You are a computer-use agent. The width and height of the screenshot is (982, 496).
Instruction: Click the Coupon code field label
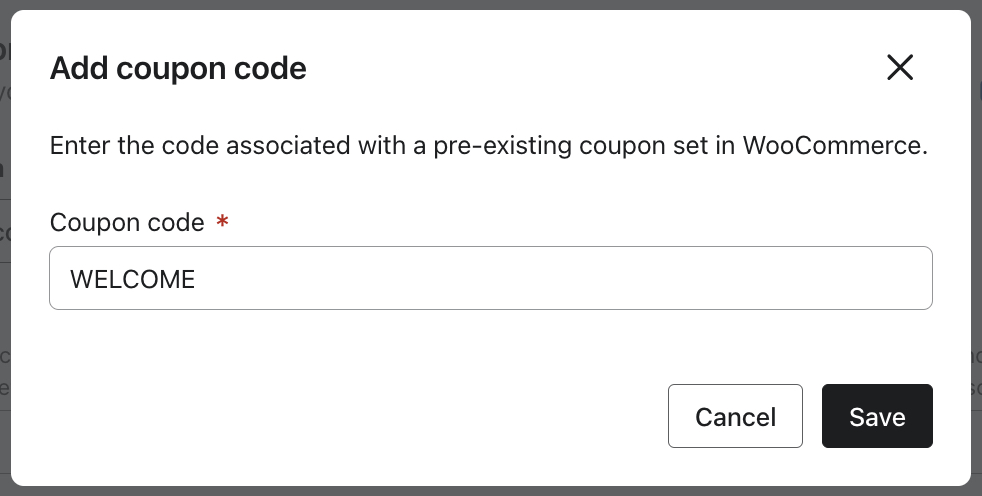pos(127,222)
